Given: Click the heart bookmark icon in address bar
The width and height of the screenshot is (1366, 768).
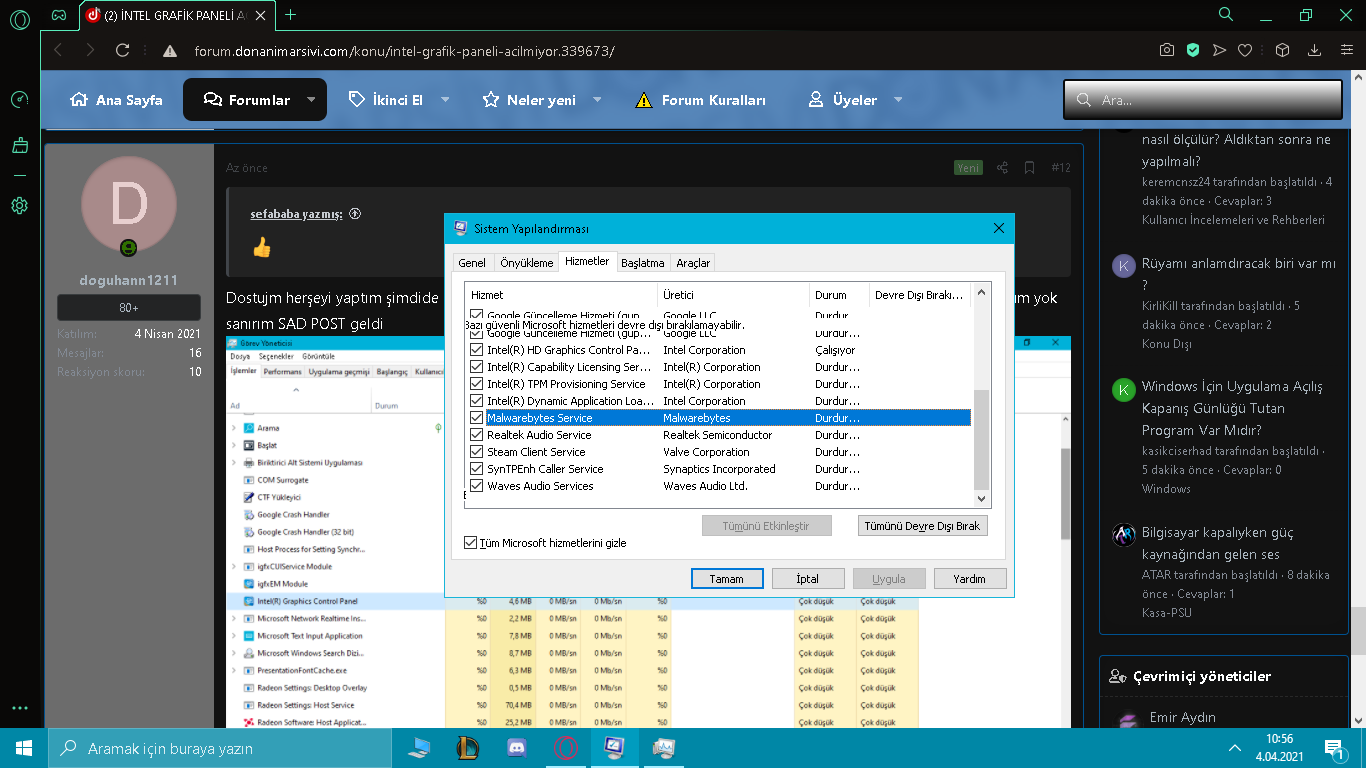Looking at the screenshot, I should (1245, 50).
